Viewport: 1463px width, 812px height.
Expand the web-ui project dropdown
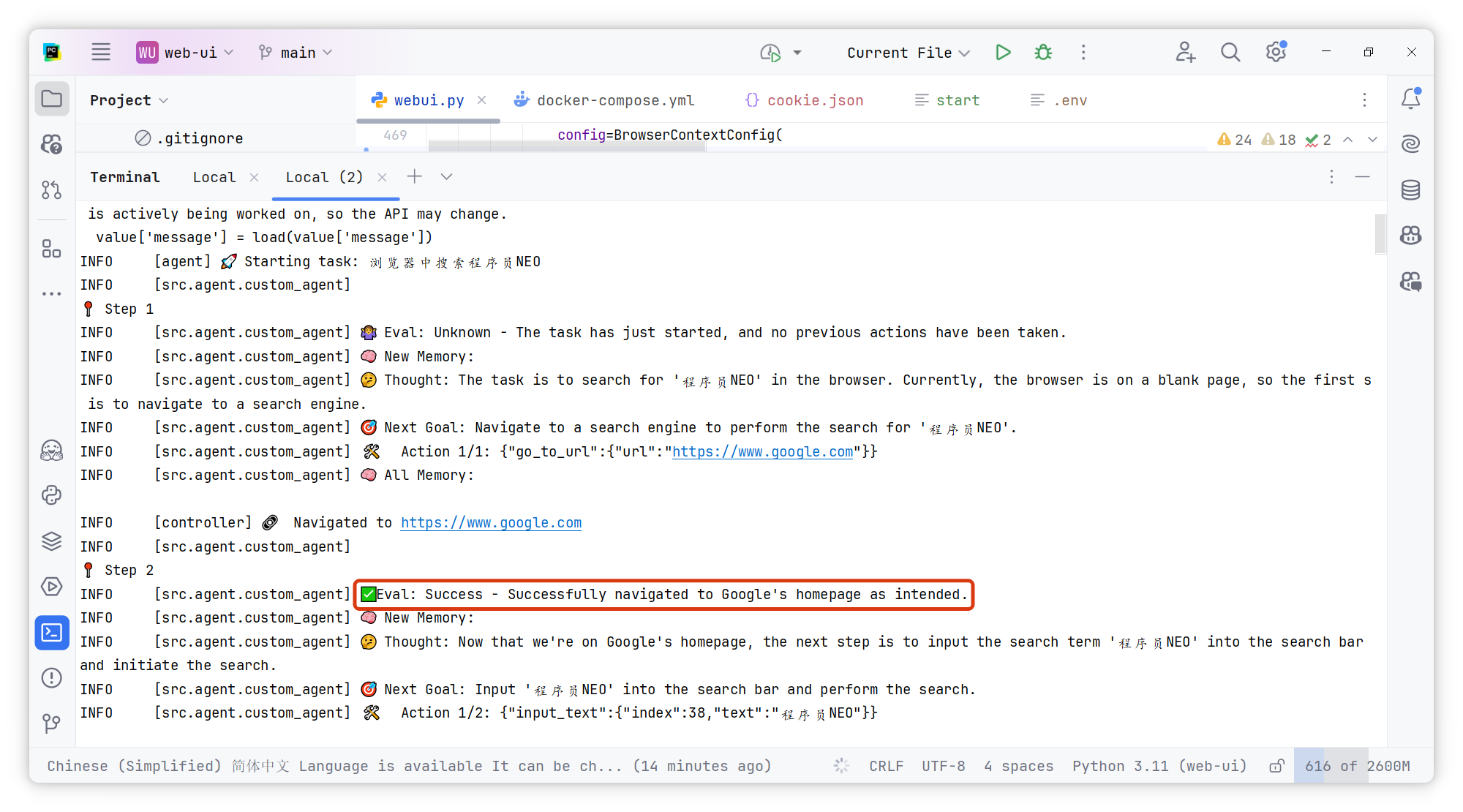coord(185,52)
